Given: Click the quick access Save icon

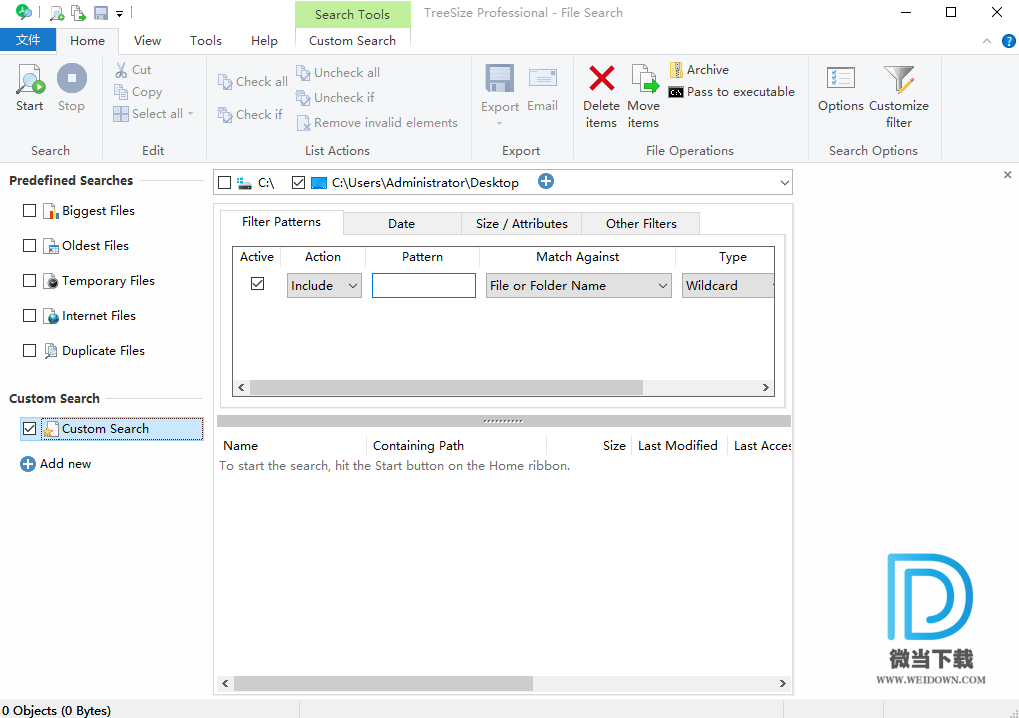Looking at the screenshot, I should (x=101, y=13).
